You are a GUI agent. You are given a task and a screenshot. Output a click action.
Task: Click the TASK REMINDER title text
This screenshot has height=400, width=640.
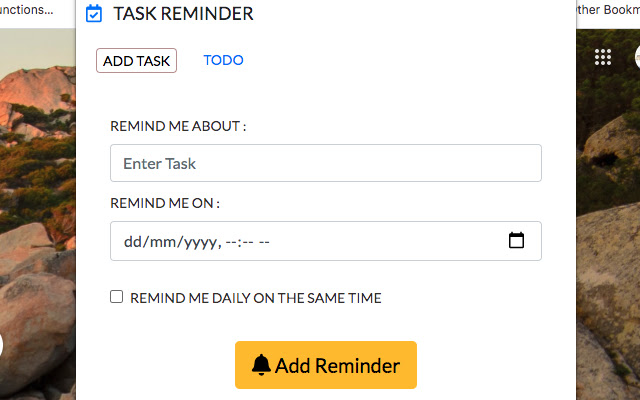coord(183,14)
